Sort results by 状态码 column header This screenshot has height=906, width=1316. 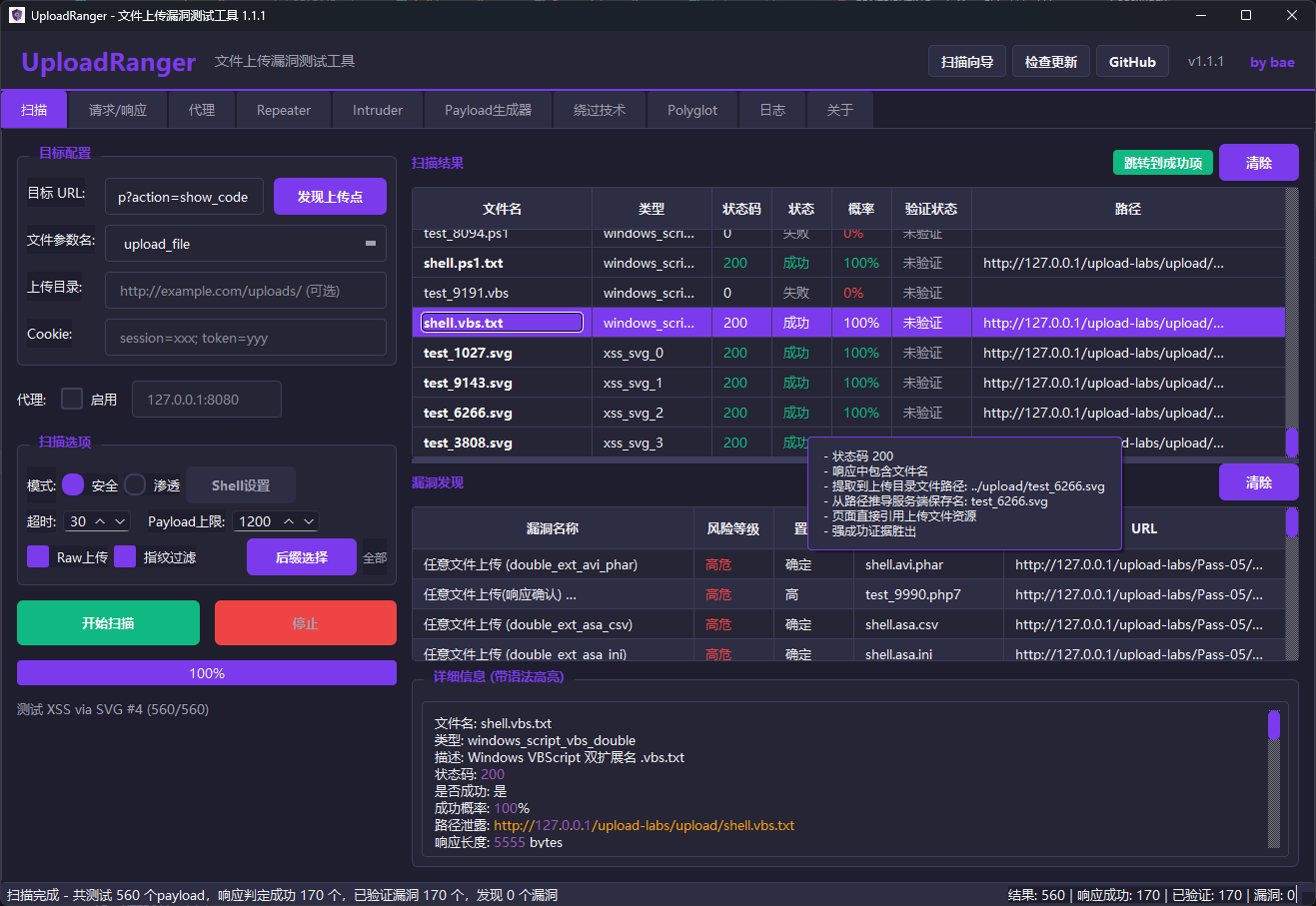[x=741, y=209]
